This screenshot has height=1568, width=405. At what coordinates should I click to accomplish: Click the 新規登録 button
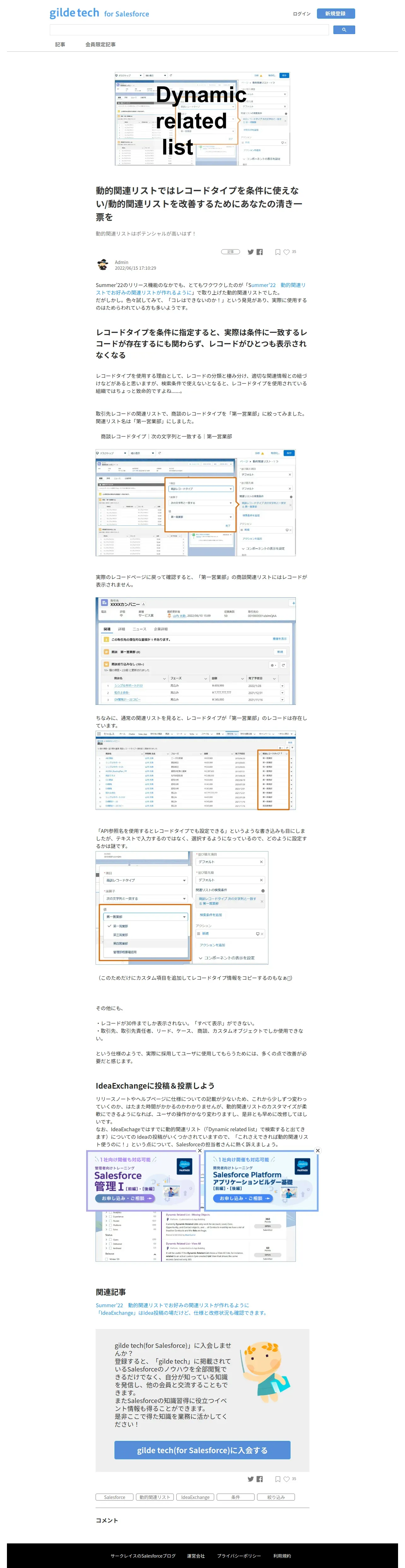point(336,13)
